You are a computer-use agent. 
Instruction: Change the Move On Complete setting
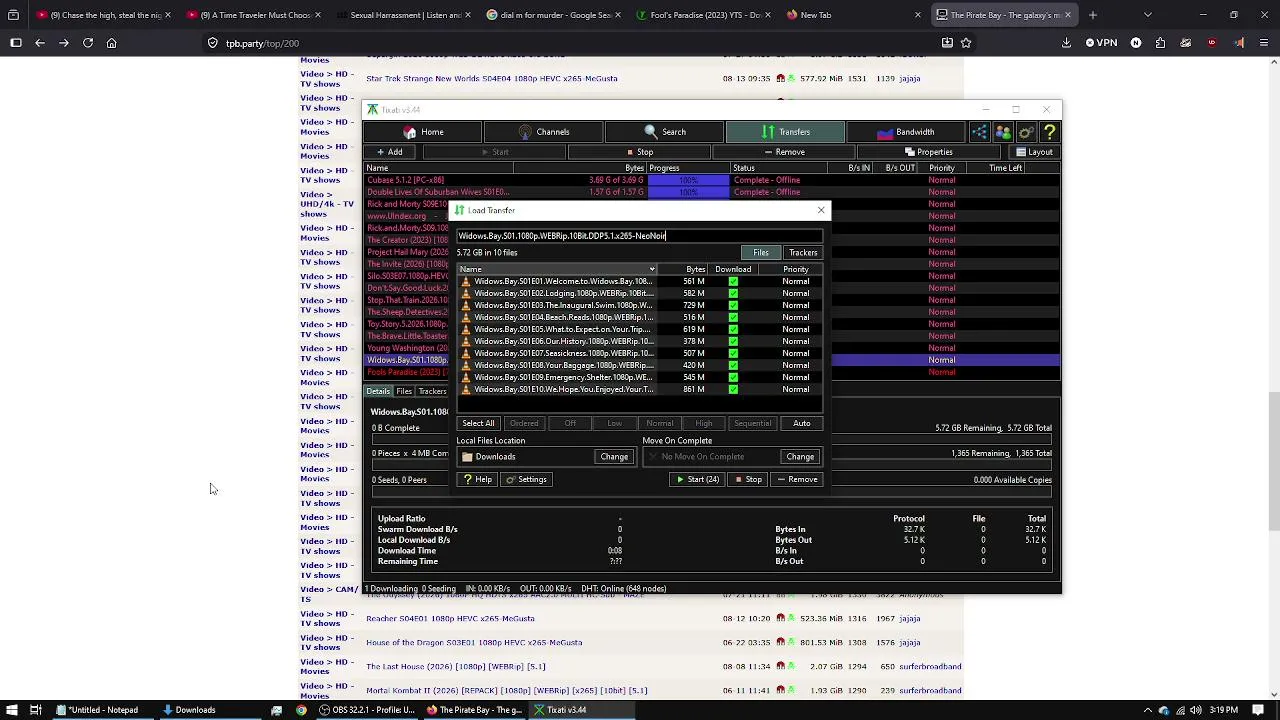pyautogui.click(x=800, y=457)
